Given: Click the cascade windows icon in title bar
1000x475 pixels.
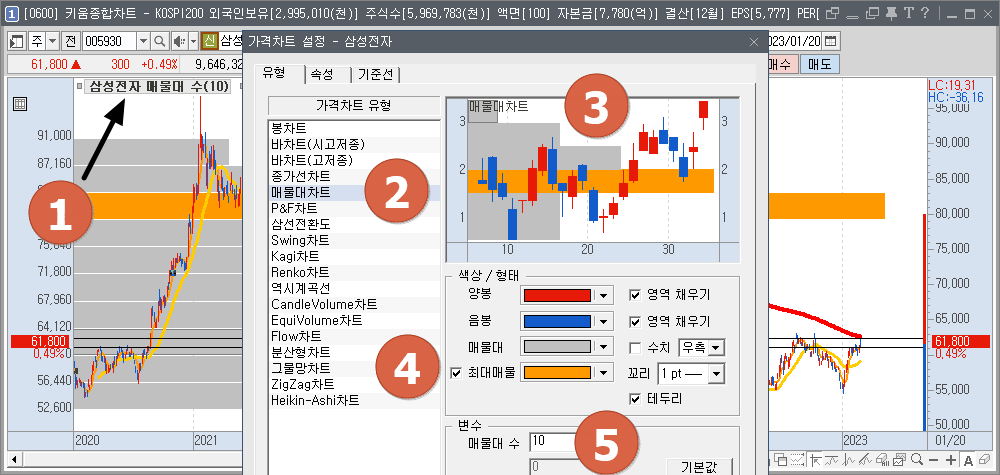Looking at the screenshot, I should 832,13.
